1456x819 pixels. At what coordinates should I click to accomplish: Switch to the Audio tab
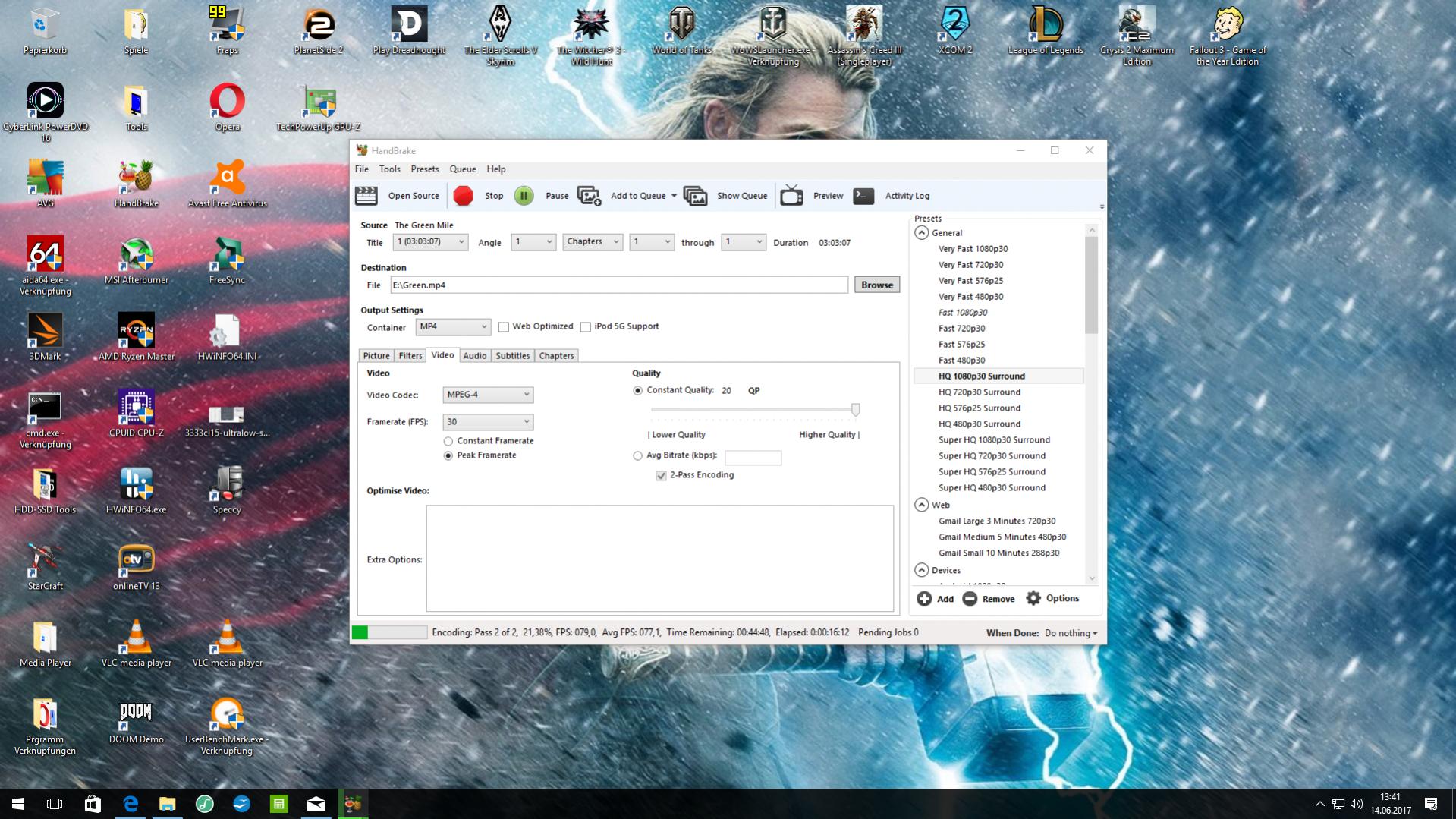[x=475, y=356]
